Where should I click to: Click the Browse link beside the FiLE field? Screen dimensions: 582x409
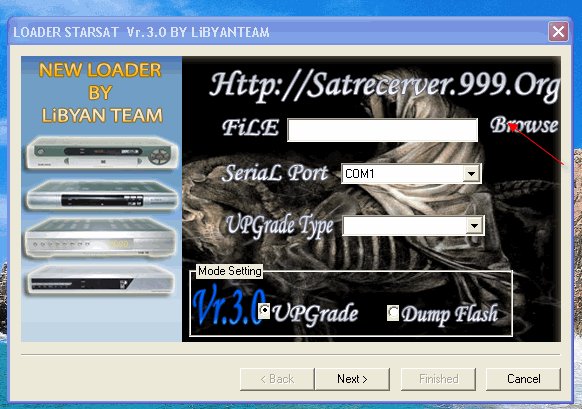click(524, 125)
